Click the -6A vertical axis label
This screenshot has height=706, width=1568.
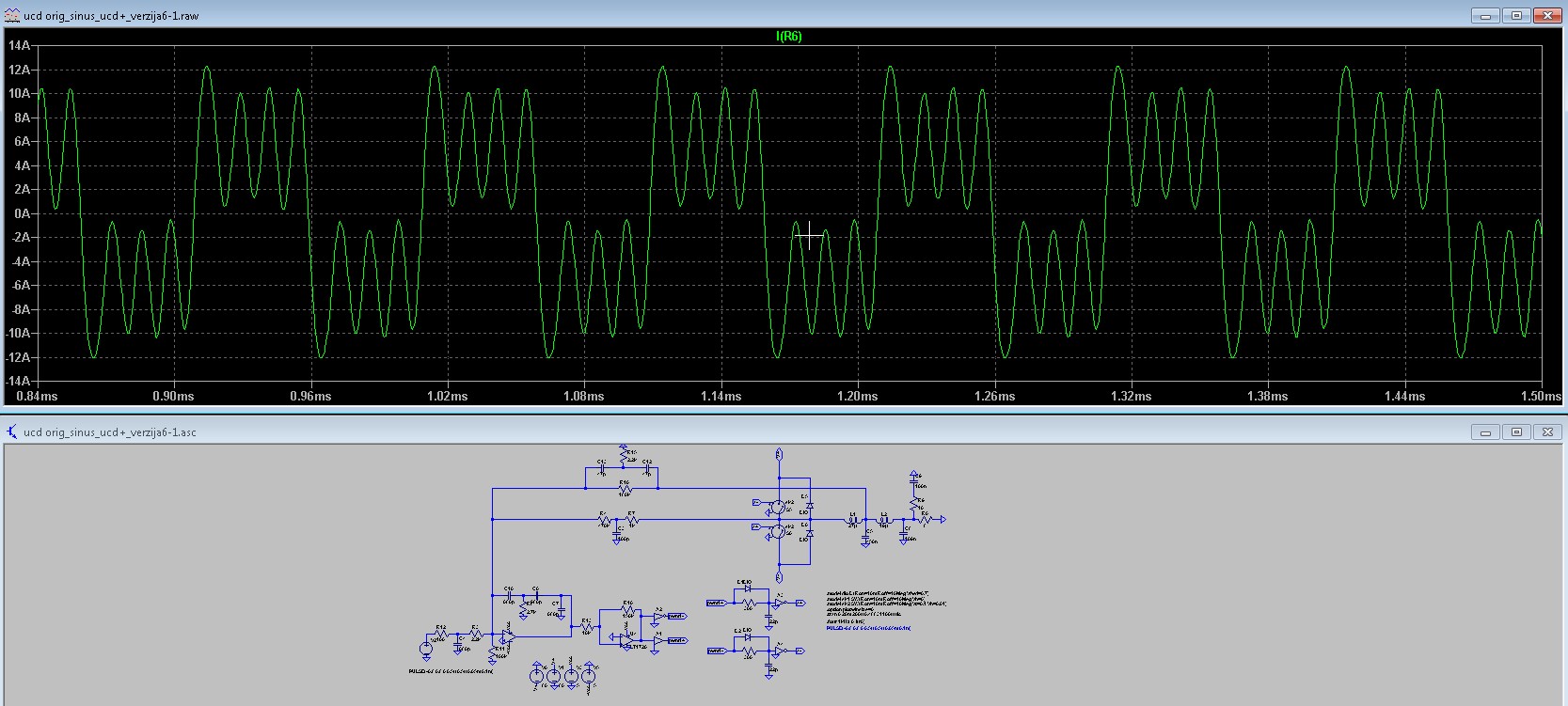[x=21, y=285]
